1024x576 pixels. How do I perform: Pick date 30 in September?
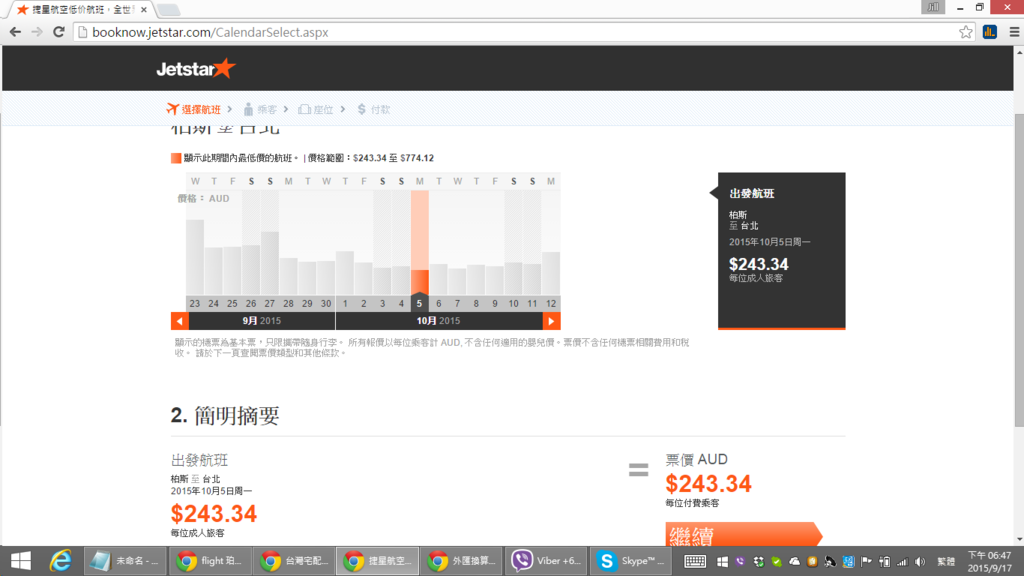click(x=326, y=304)
